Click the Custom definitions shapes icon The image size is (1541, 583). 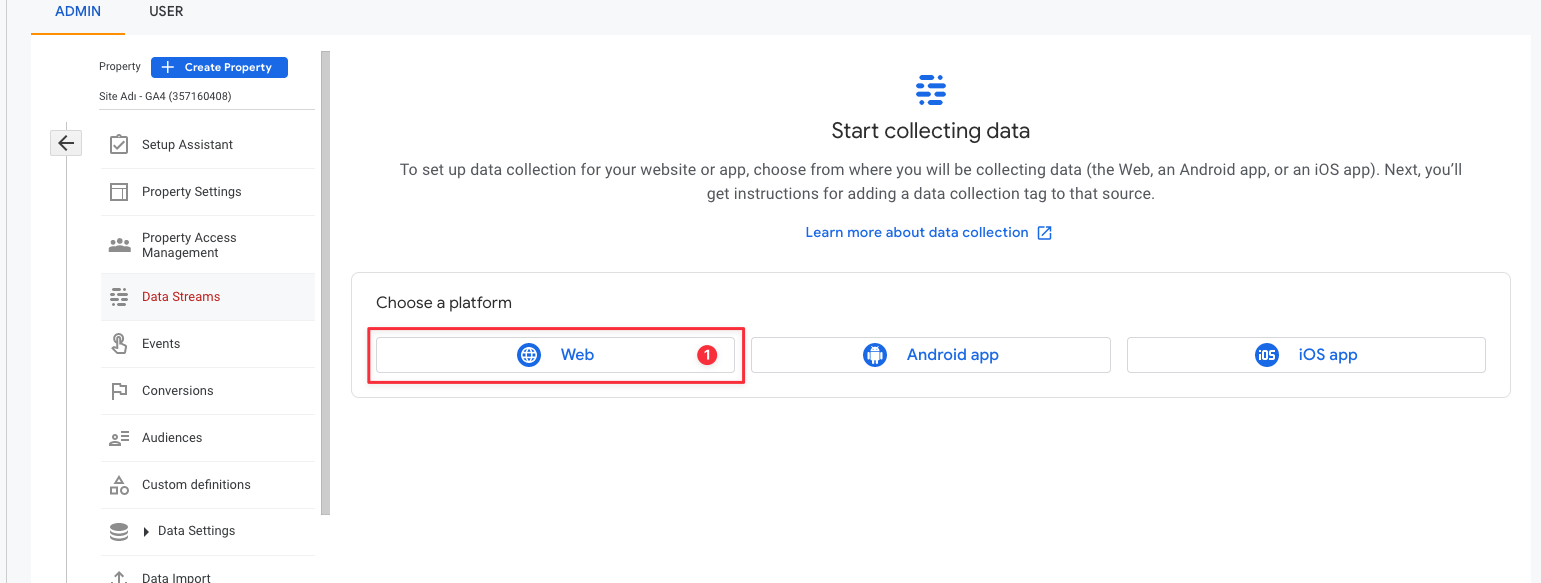(119, 485)
